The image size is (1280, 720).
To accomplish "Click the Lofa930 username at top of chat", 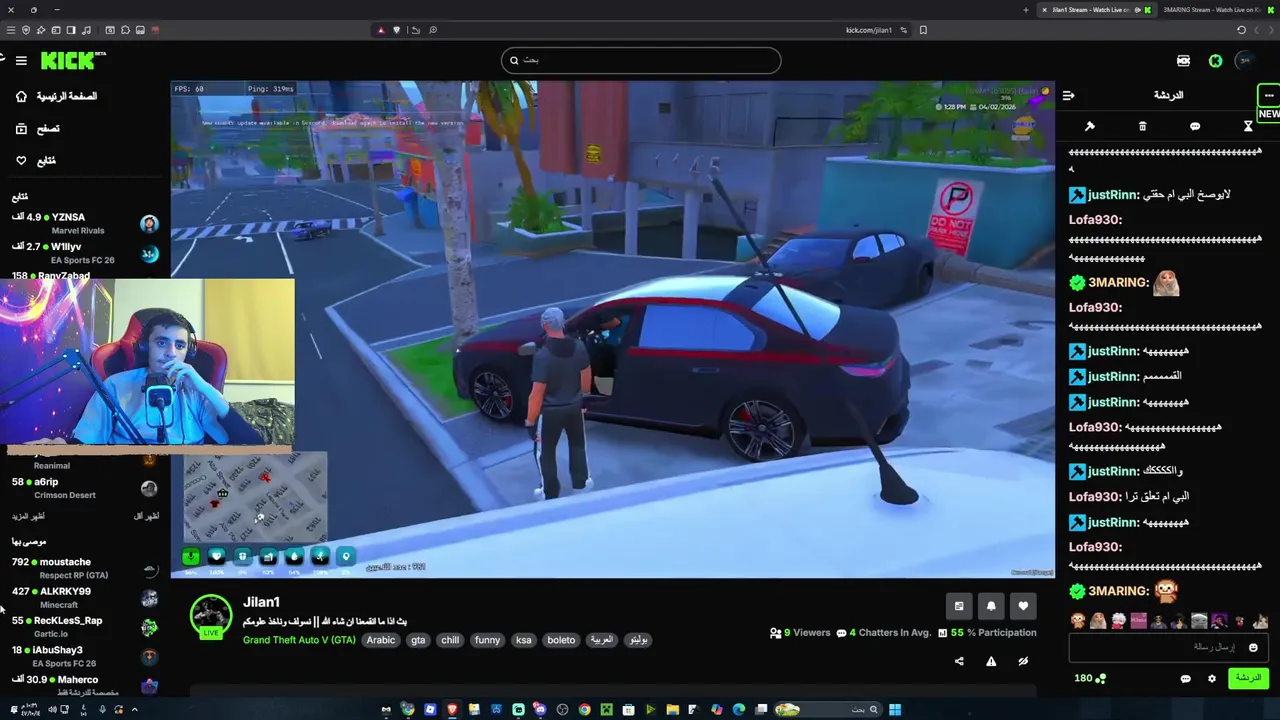I will point(1095,220).
